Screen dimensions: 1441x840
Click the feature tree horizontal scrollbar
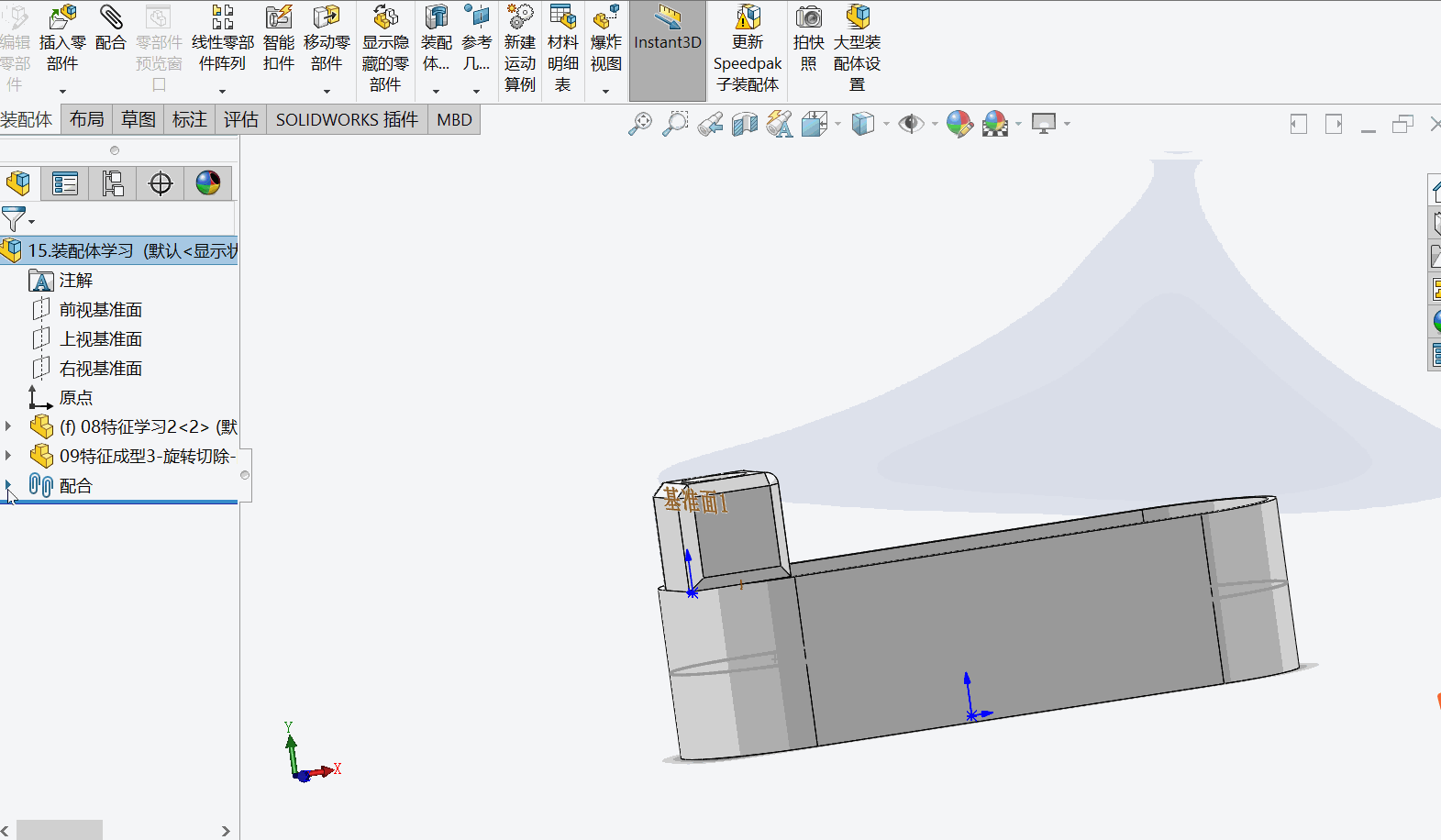60,830
